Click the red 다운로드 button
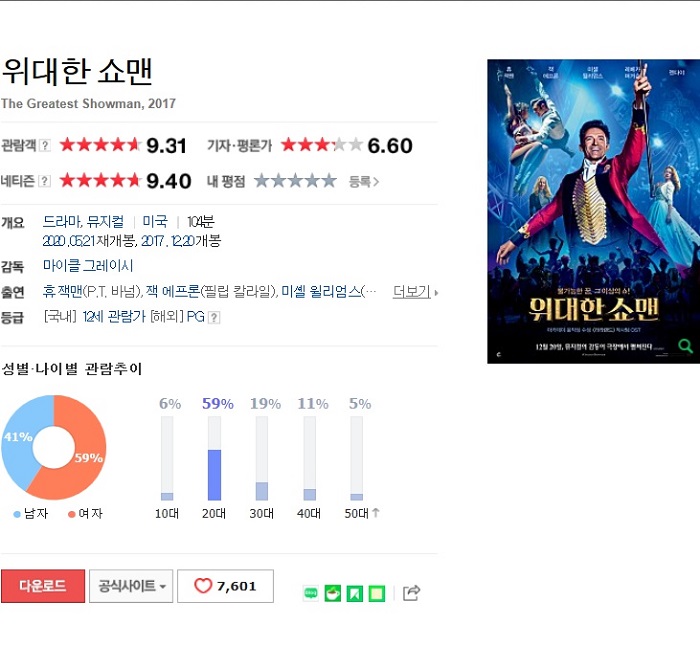The image size is (700, 668). pos(43,586)
